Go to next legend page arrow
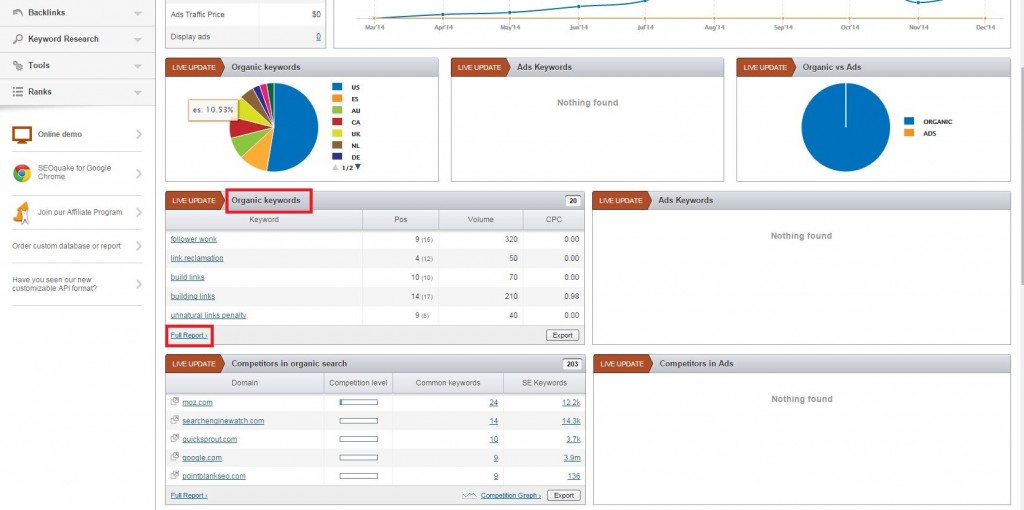This screenshot has width=1024, height=510. coord(358,167)
